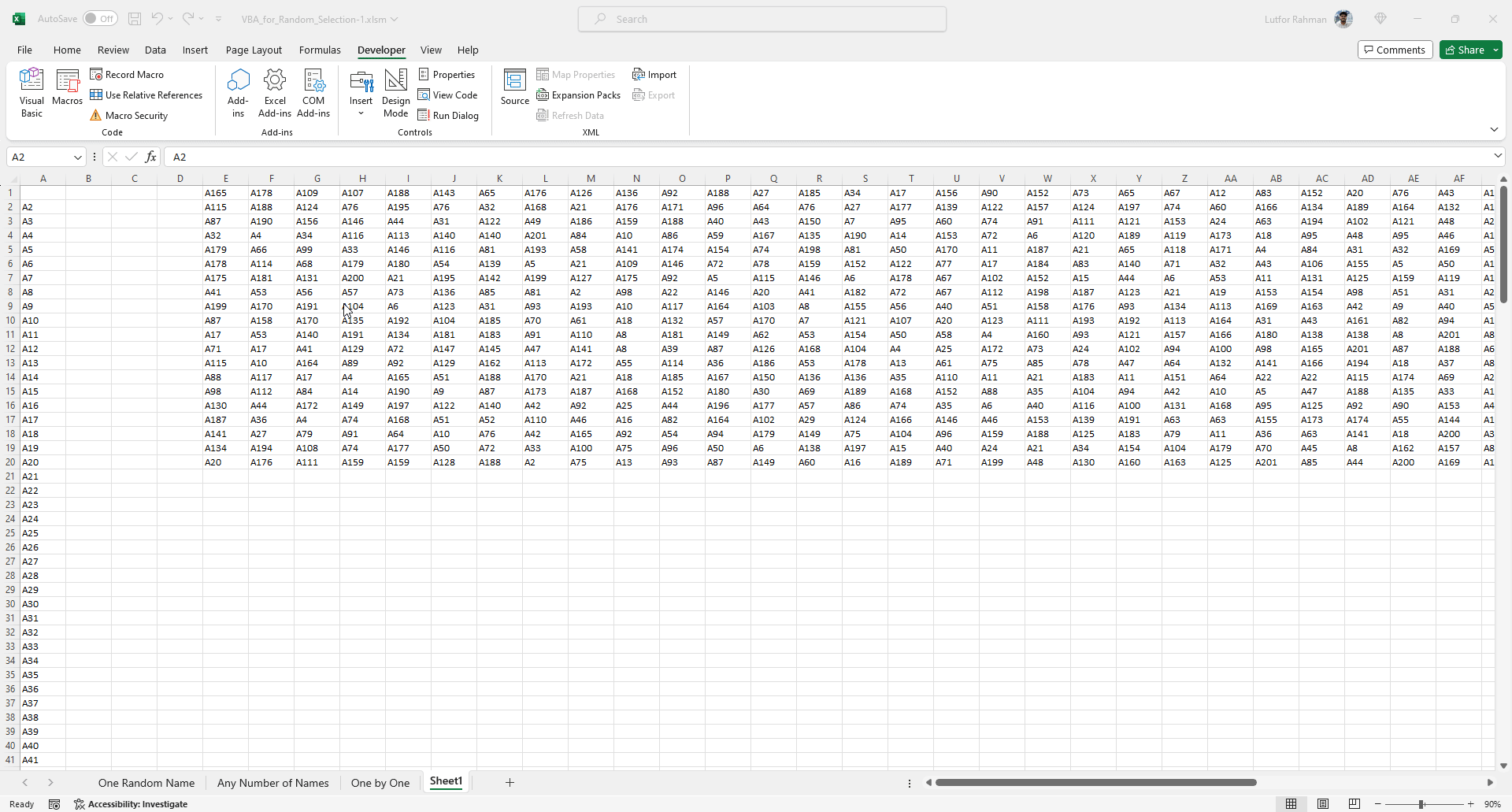Switch to Normal view

tap(1291, 804)
